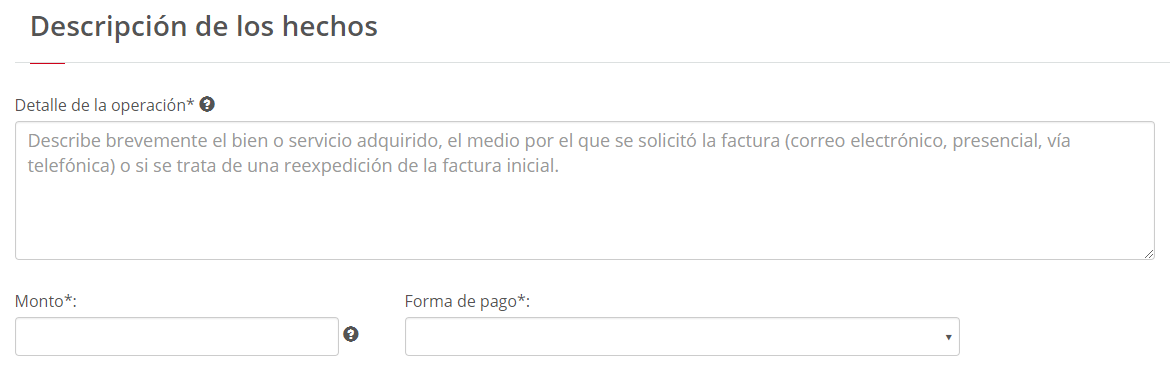The width and height of the screenshot is (1176, 378).
Task: Click the red accent line under the heading
Action: [47, 63]
